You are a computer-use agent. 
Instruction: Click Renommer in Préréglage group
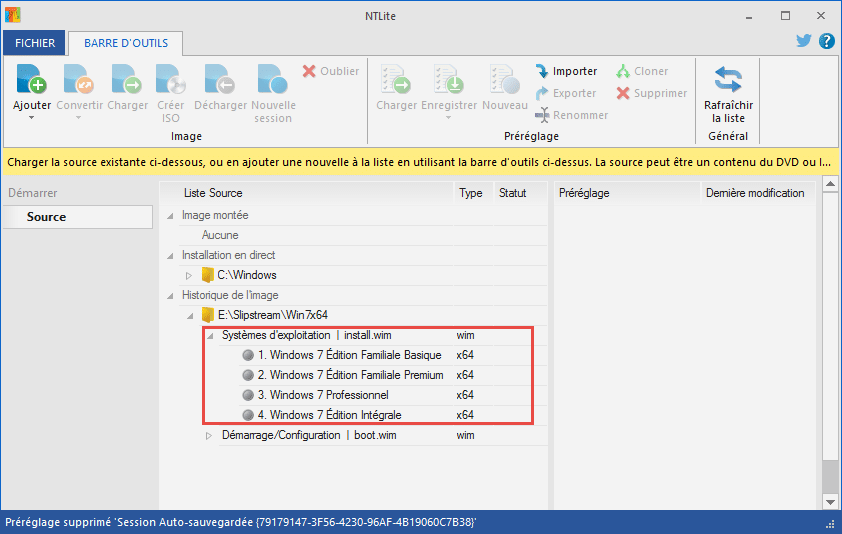coord(571,115)
